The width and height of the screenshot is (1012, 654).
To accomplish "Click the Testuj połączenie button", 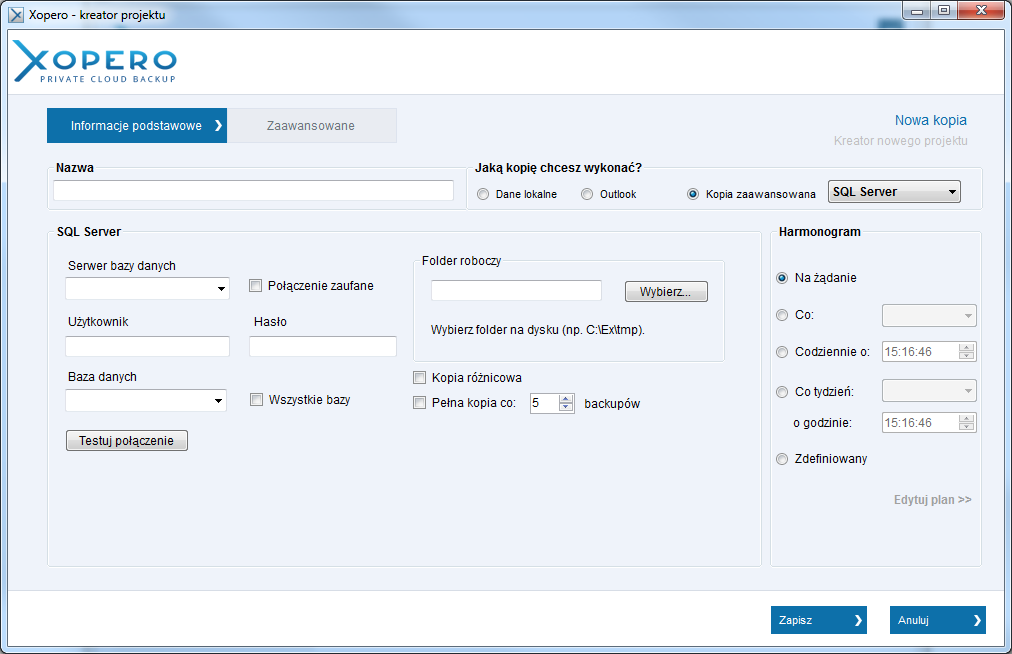I will (126, 440).
